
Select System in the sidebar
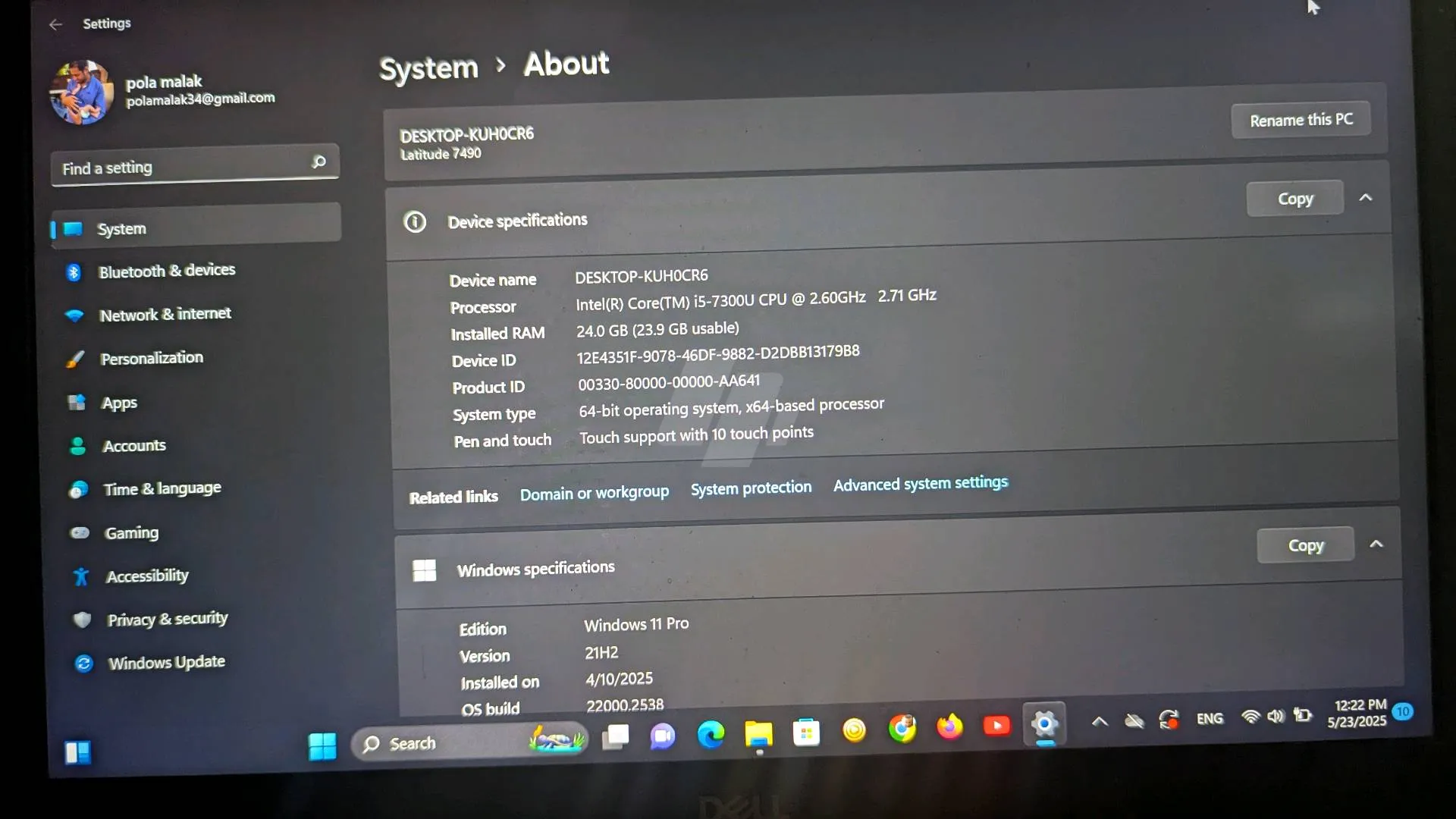[196, 225]
